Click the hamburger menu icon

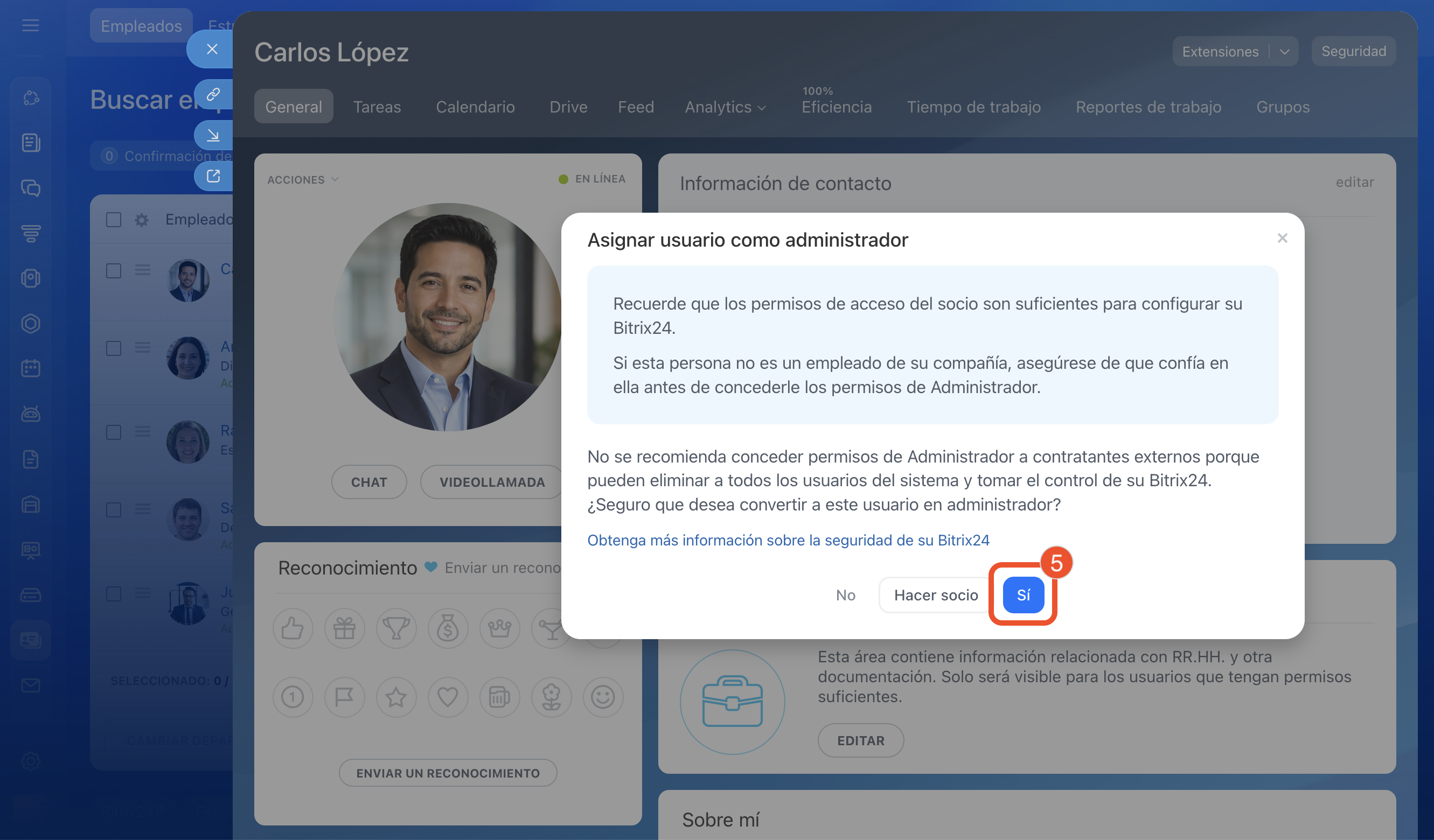pyautogui.click(x=31, y=26)
